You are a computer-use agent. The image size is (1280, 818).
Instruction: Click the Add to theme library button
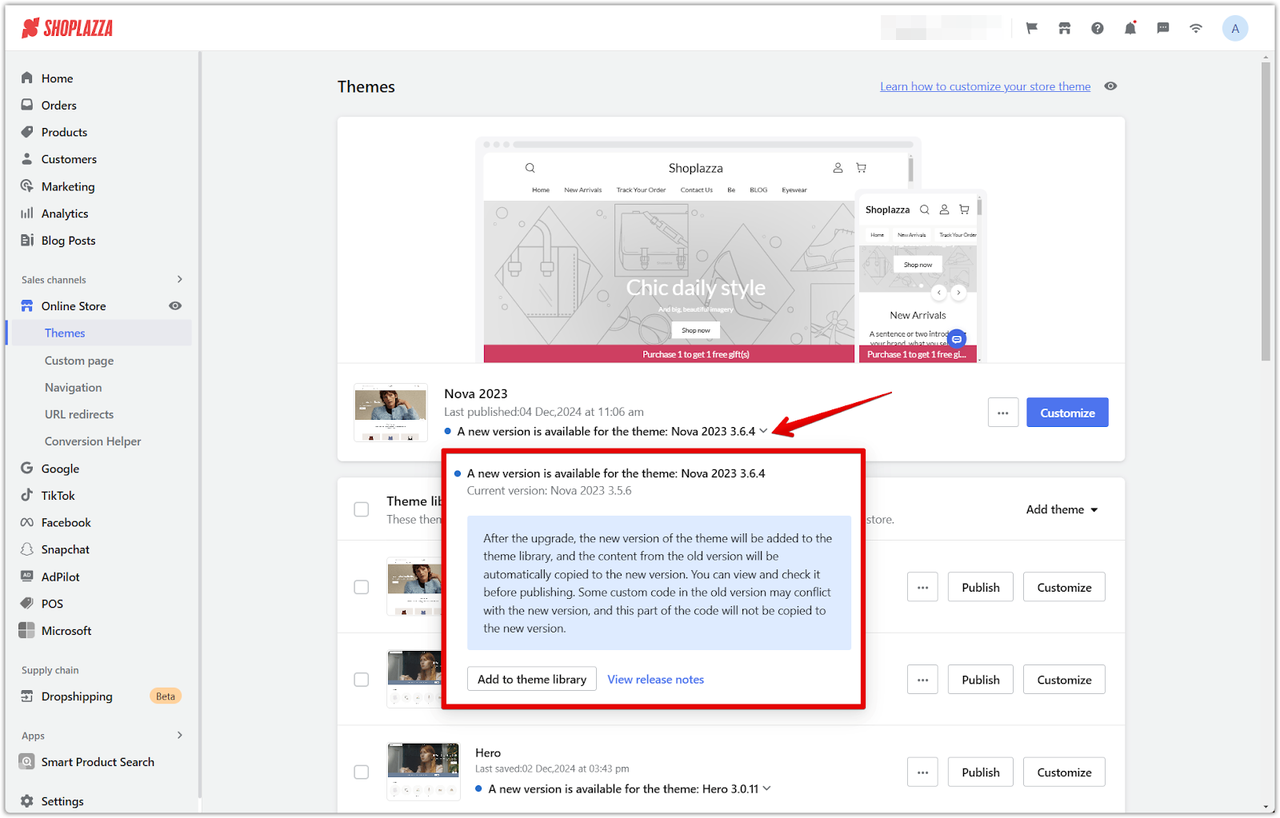531,680
